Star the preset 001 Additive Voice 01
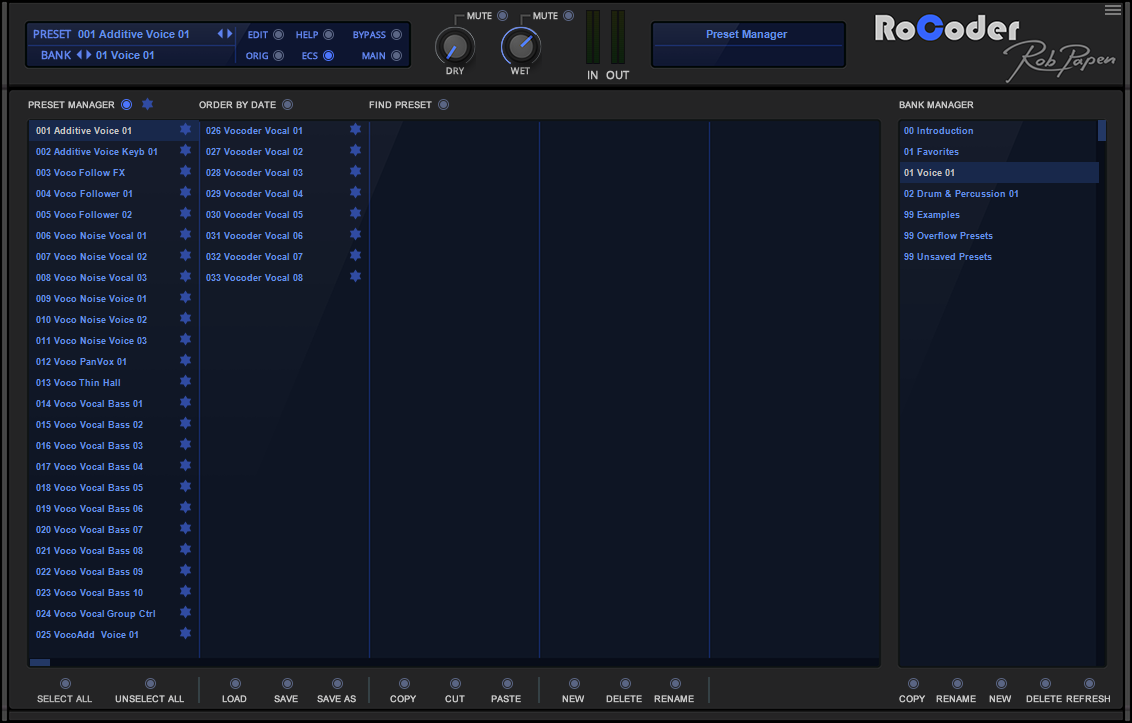1132x723 pixels. coord(184,129)
